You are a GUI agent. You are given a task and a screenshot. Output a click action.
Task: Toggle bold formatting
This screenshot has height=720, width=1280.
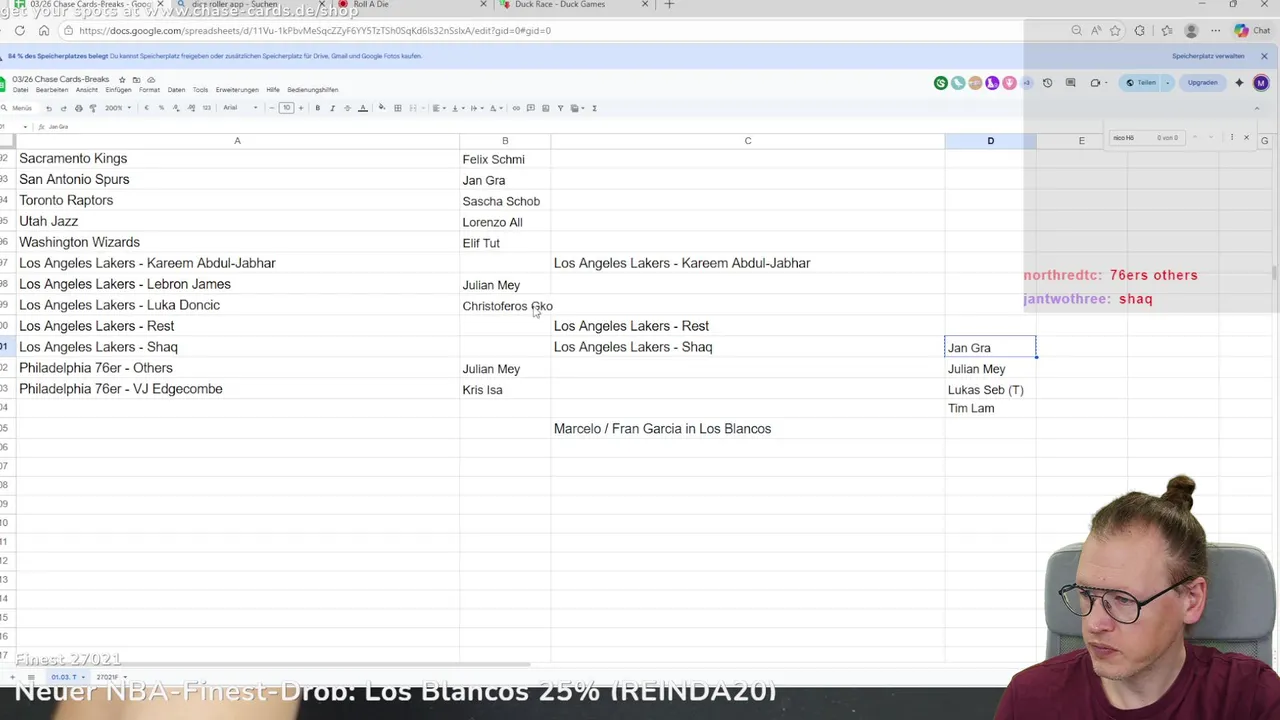tap(317, 108)
